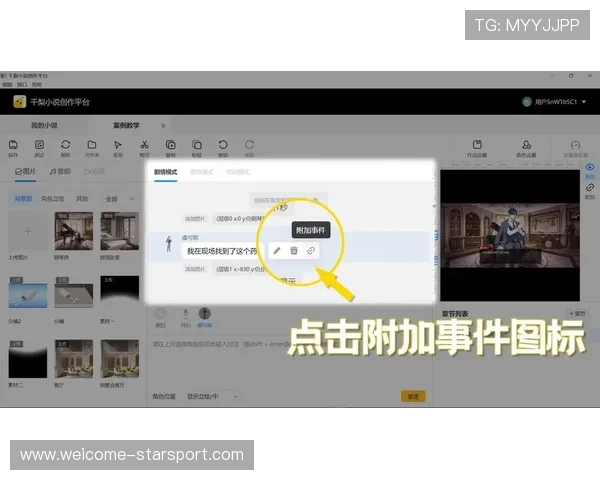Click the Redo toolbar icon
Image resolution: width=600 pixels, height=480 pixels.
pyautogui.click(x=249, y=145)
